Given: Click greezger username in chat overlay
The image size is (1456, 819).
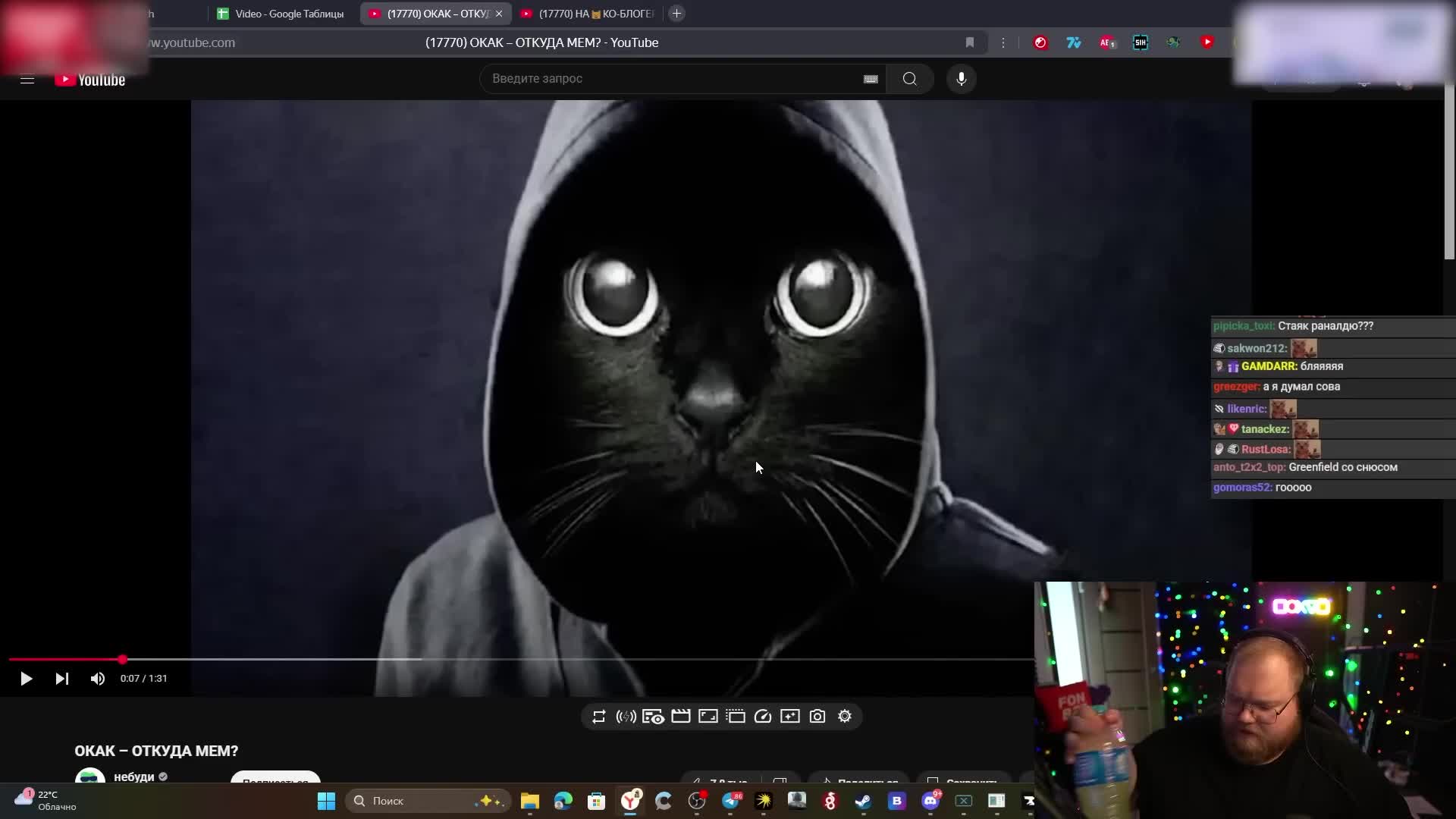Looking at the screenshot, I should pos(1236,387).
